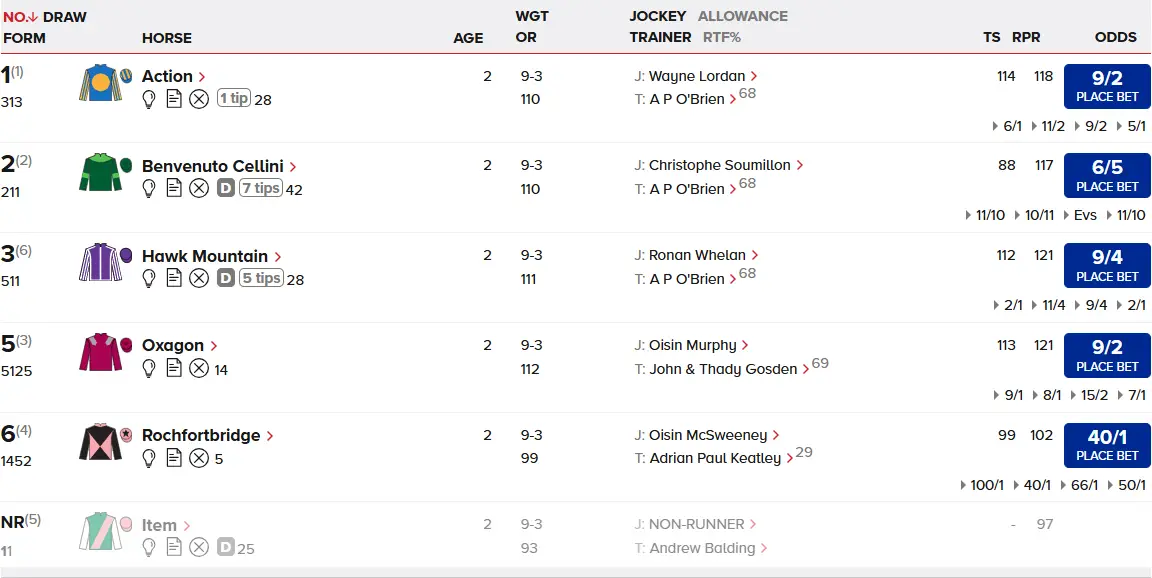Viewport: 1152px width, 578px height.
Task: Click the circled X icon under Rochfortbridge
Action: click(199, 458)
